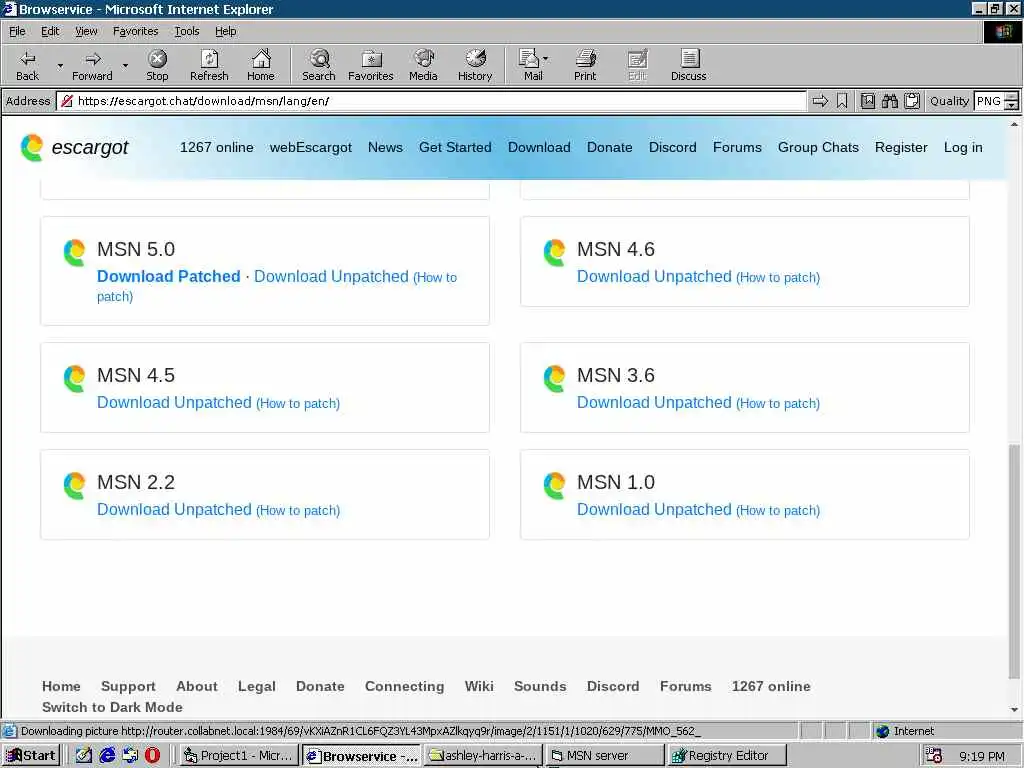The width and height of the screenshot is (1024, 768).
Task: Click How to patch for MSN 3.6
Action: (x=778, y=404)
